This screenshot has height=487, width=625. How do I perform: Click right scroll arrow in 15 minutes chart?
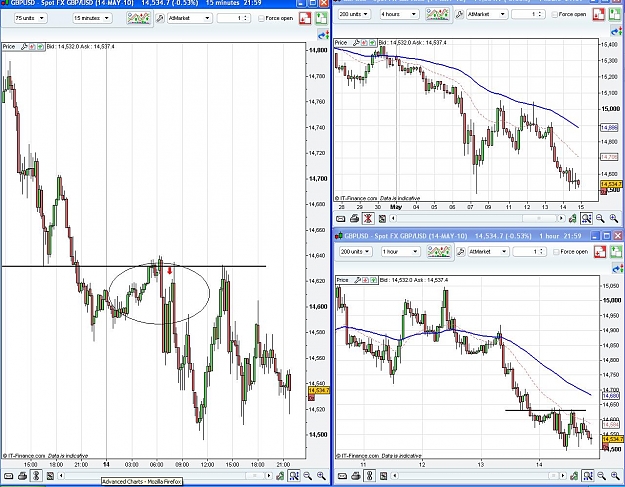[x=269, y=475]
